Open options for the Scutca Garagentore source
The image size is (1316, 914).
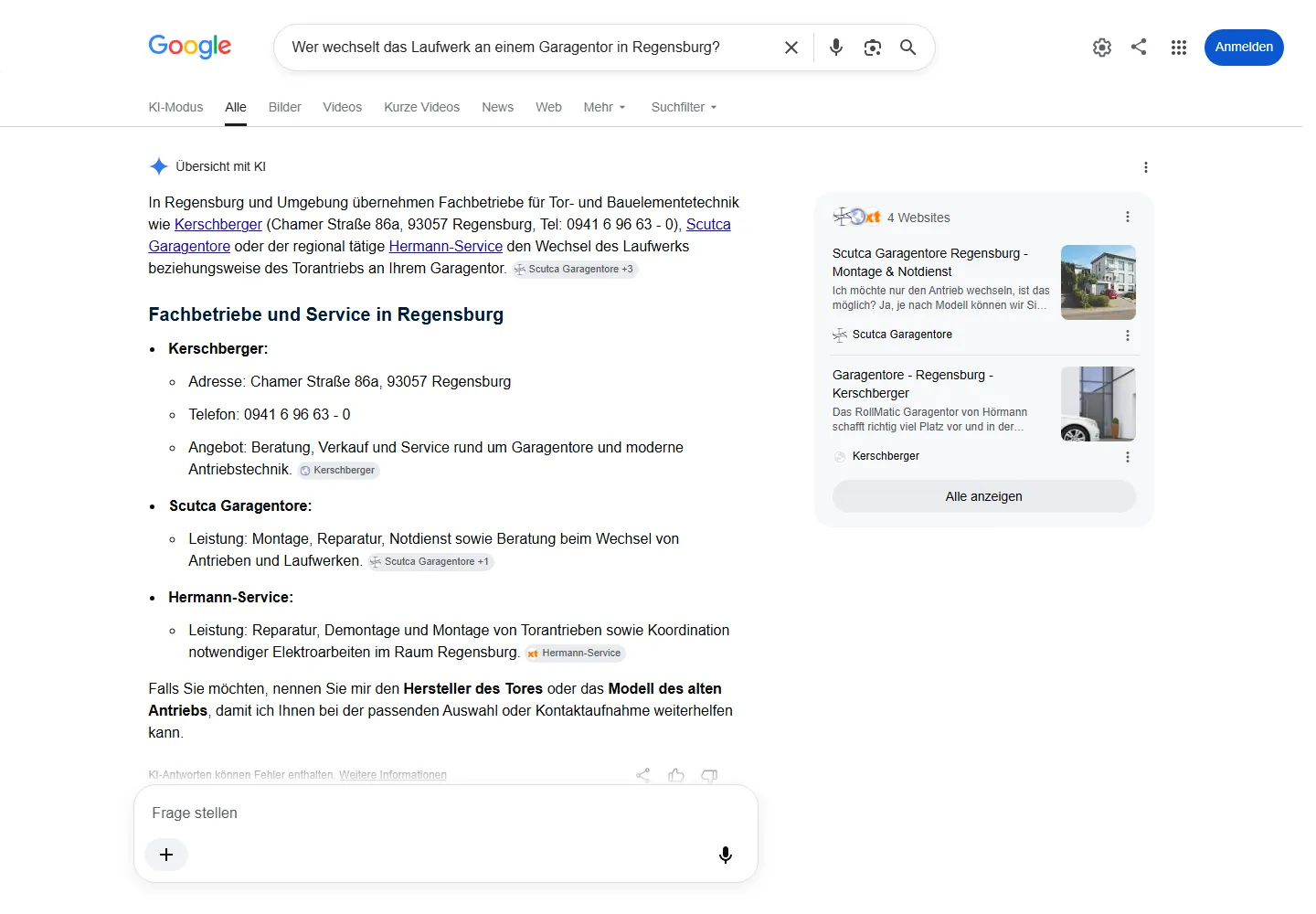pyautogui.click(x=1127, y=335)
